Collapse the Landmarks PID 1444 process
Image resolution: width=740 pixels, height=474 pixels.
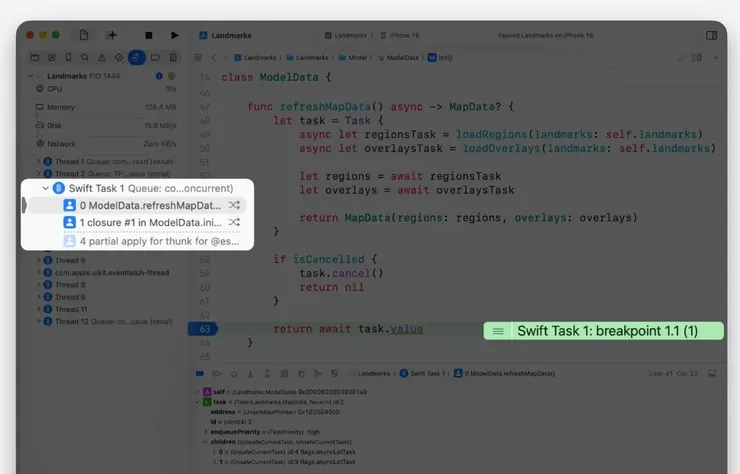pyautogui.click(x=31, y=76)
